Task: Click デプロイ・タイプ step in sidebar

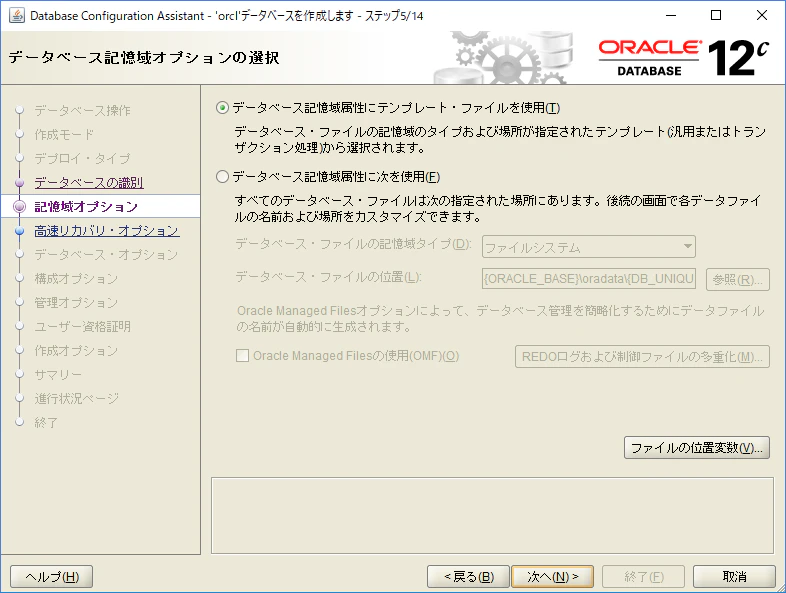Action: click(82, 158)
